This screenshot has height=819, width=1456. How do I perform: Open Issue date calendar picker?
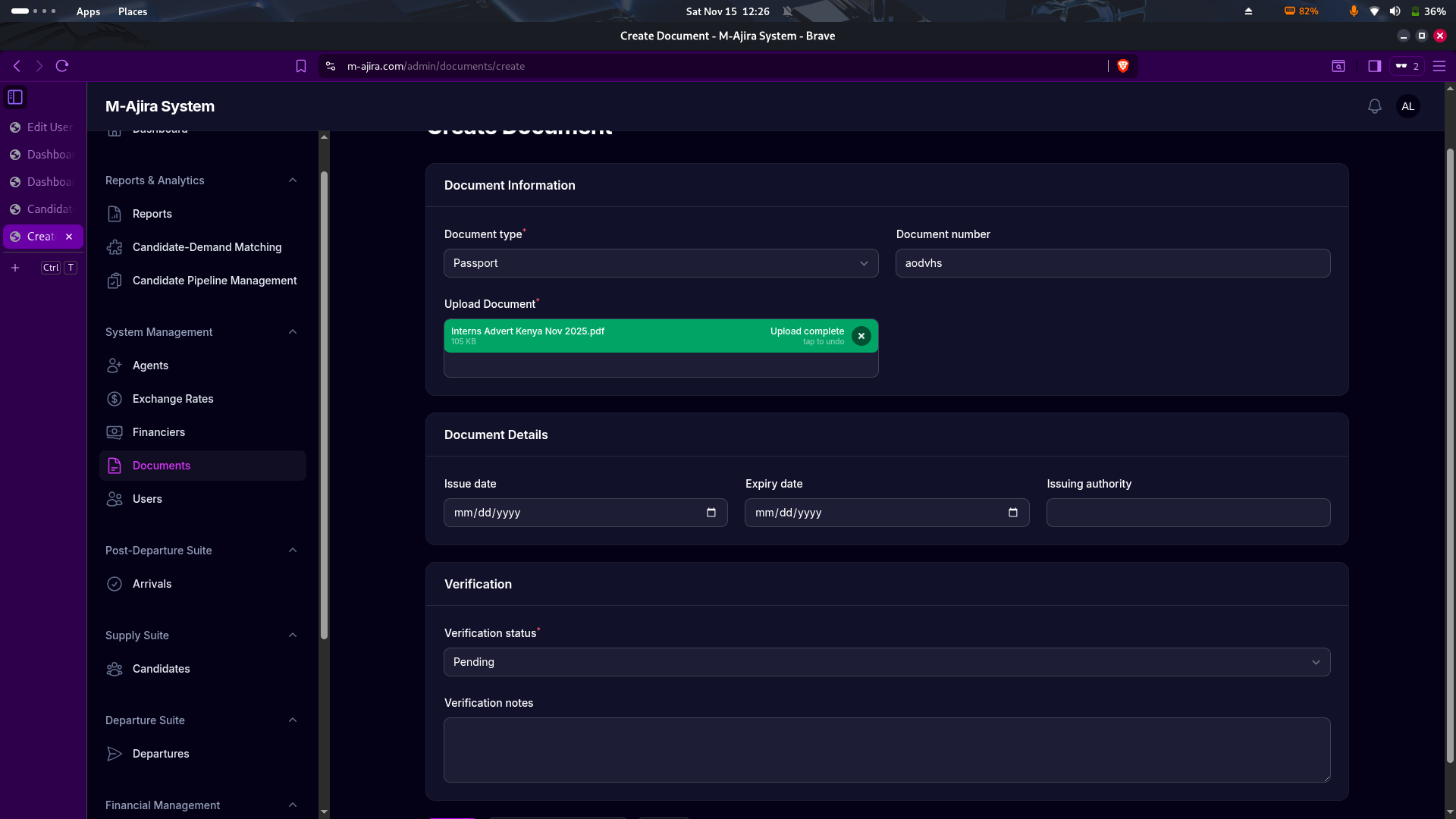click(711, 513)
